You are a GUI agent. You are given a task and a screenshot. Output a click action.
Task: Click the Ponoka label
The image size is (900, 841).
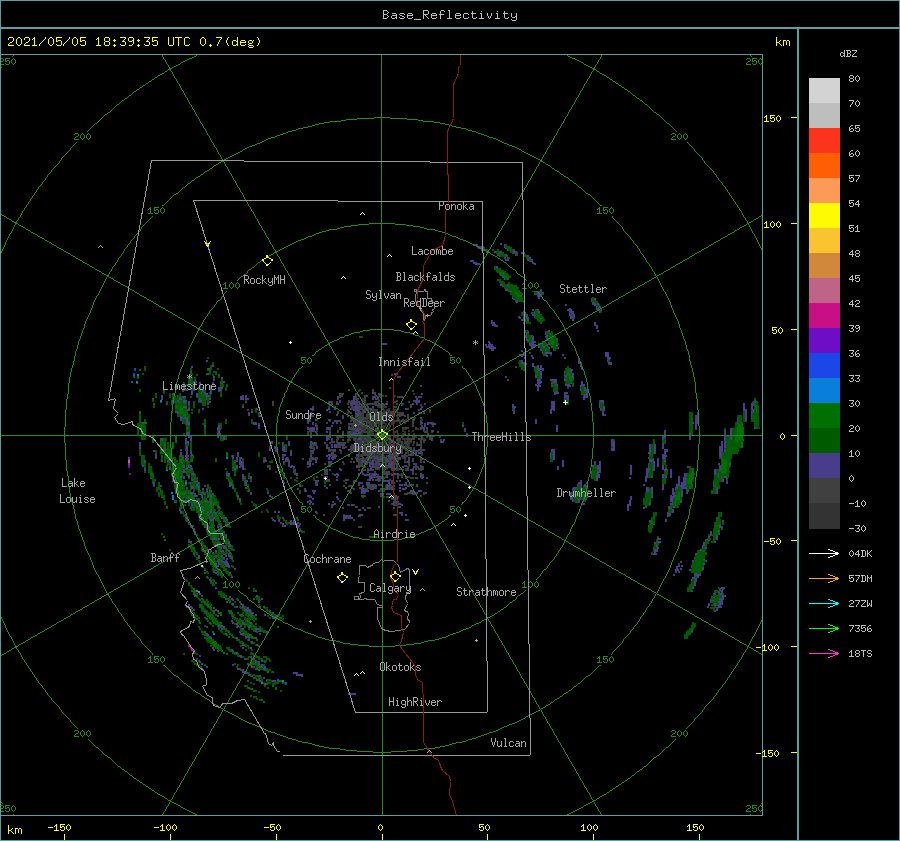[456, 206]
